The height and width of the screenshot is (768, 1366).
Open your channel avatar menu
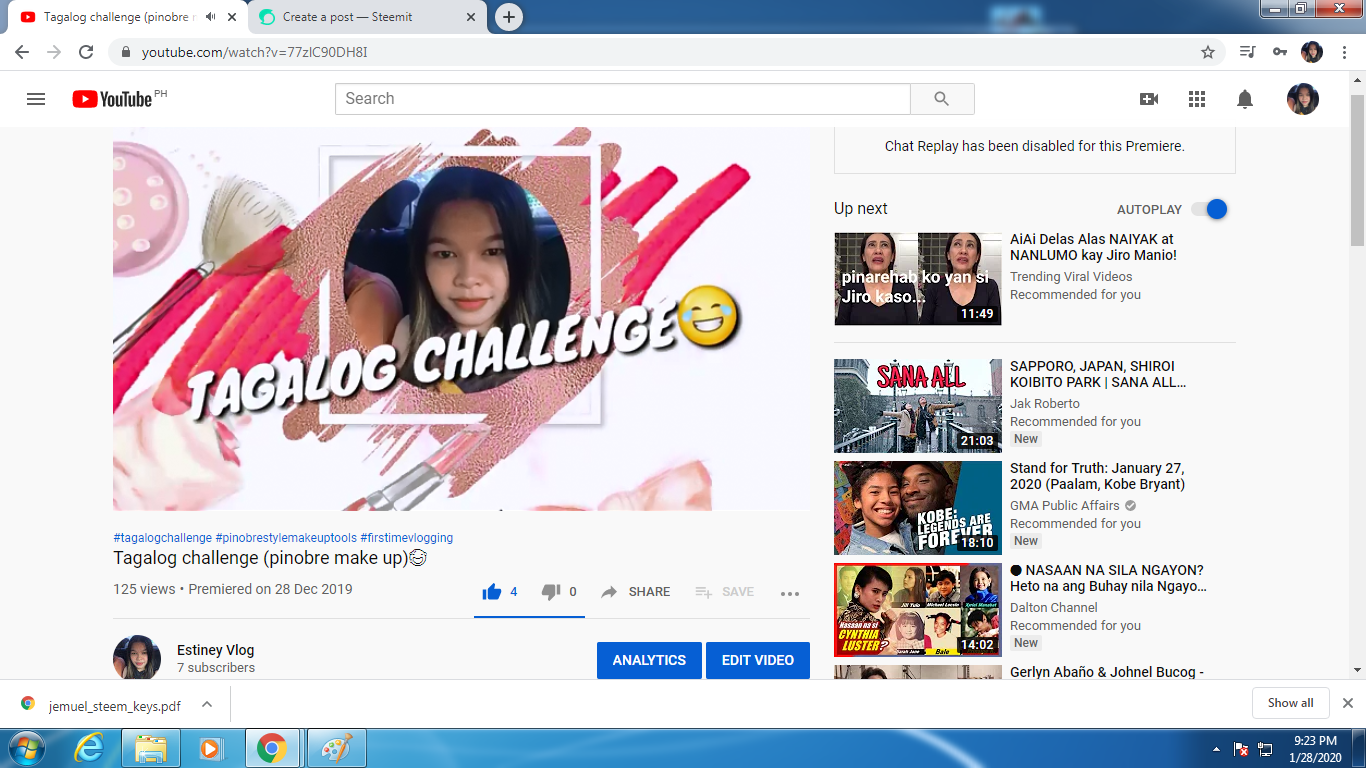(1302, 98)
